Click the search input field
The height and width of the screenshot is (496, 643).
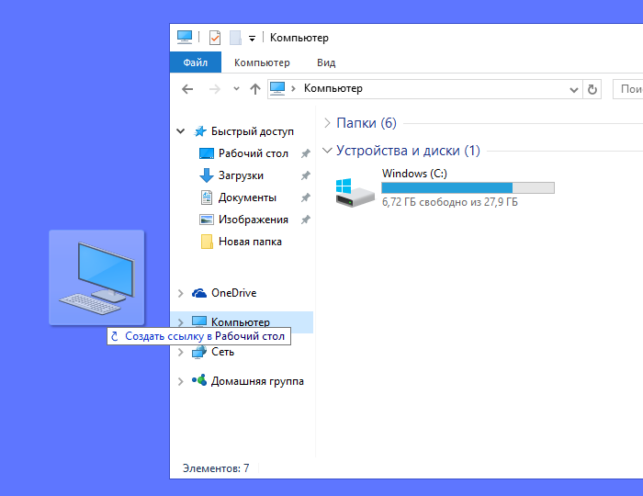pos(628,89)
